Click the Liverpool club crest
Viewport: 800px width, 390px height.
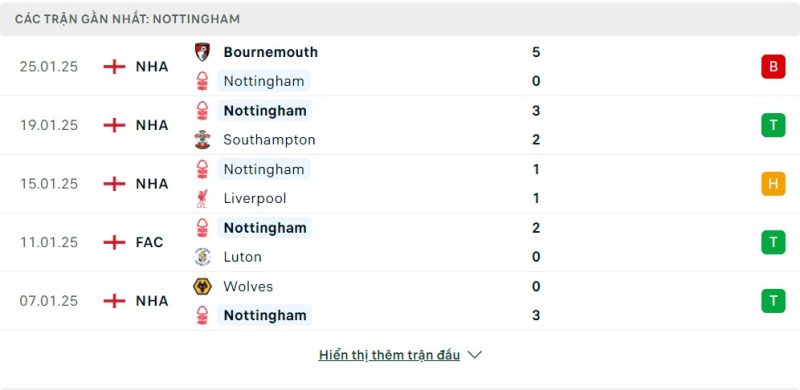(203, 198)
